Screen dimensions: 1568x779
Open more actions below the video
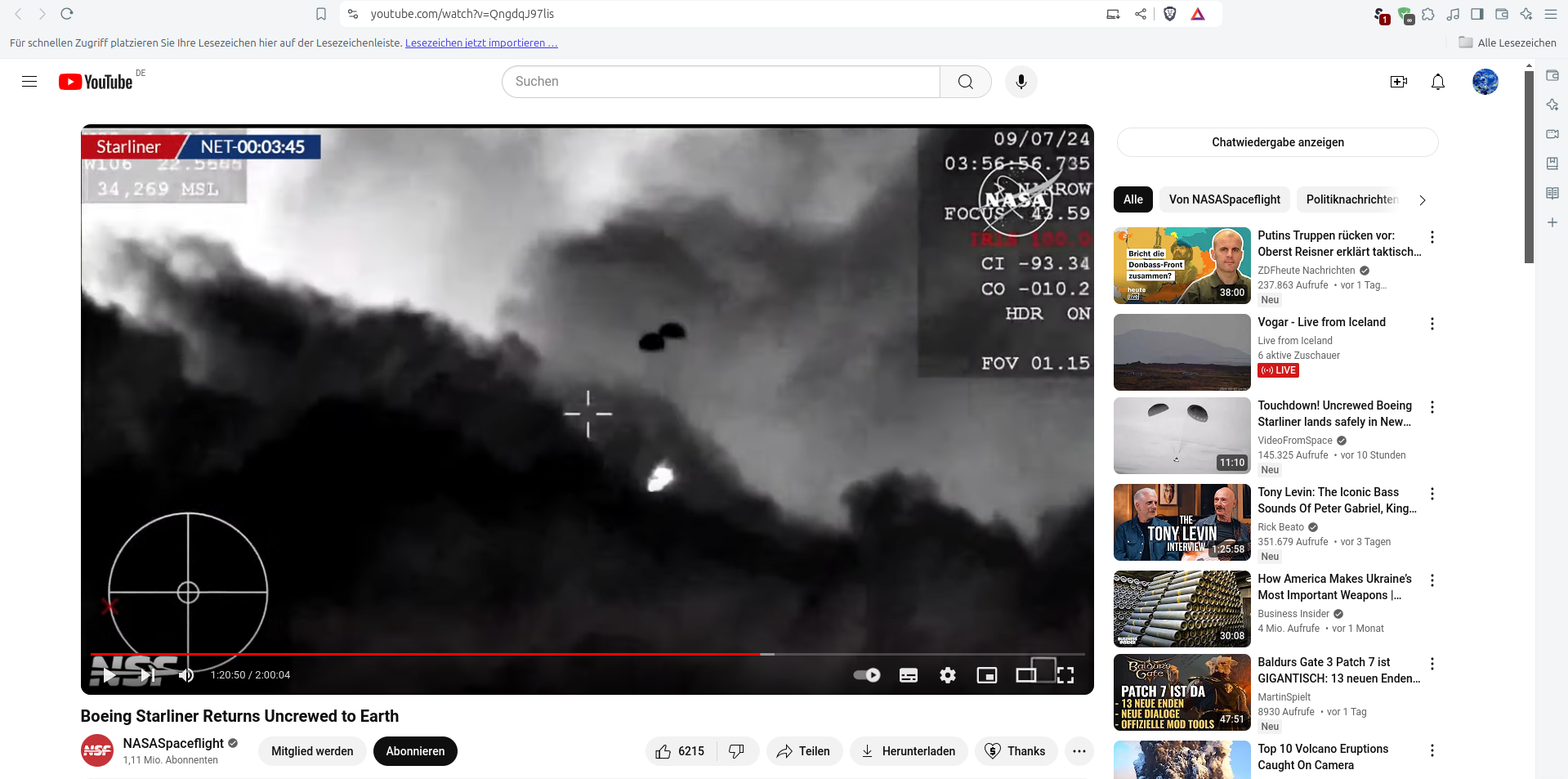pos(1079,751)
